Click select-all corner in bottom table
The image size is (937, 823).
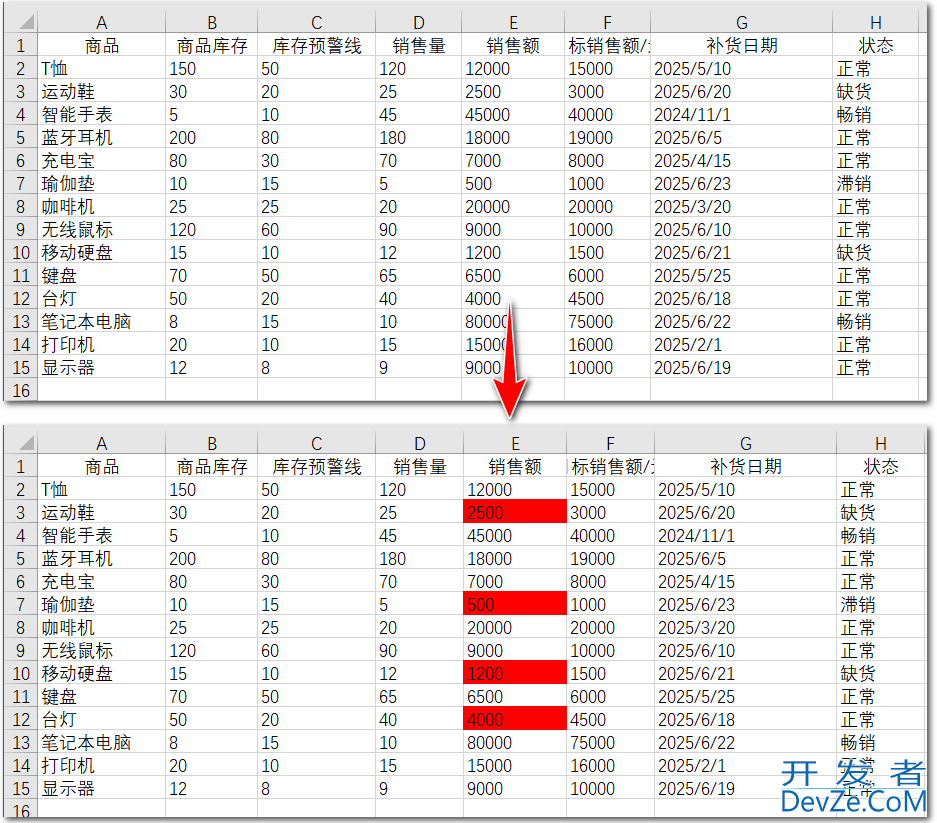coord(20,443)
